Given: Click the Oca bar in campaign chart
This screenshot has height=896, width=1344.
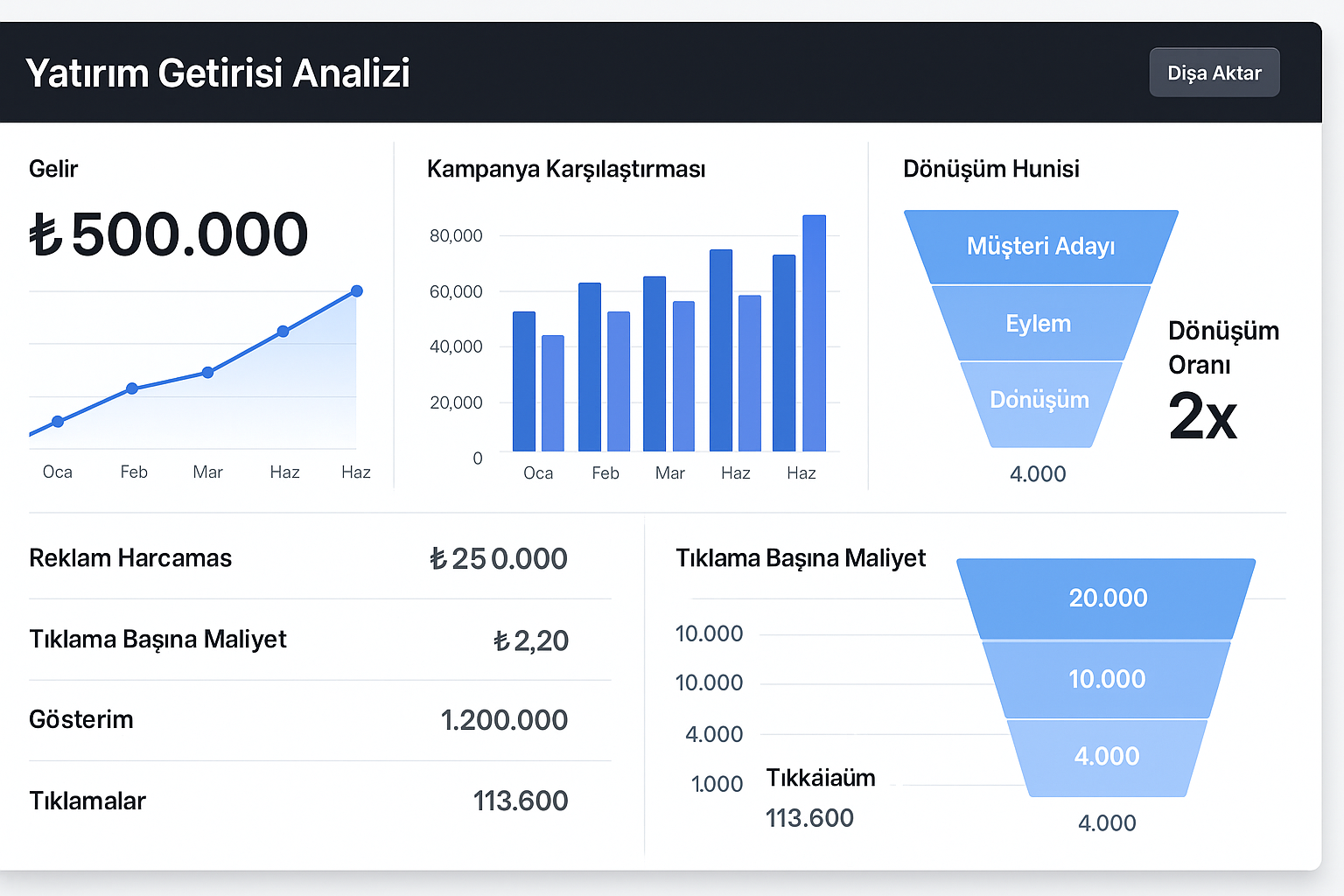Looking at the screenshot, I should pyautogui.click(x=524, y=385).
